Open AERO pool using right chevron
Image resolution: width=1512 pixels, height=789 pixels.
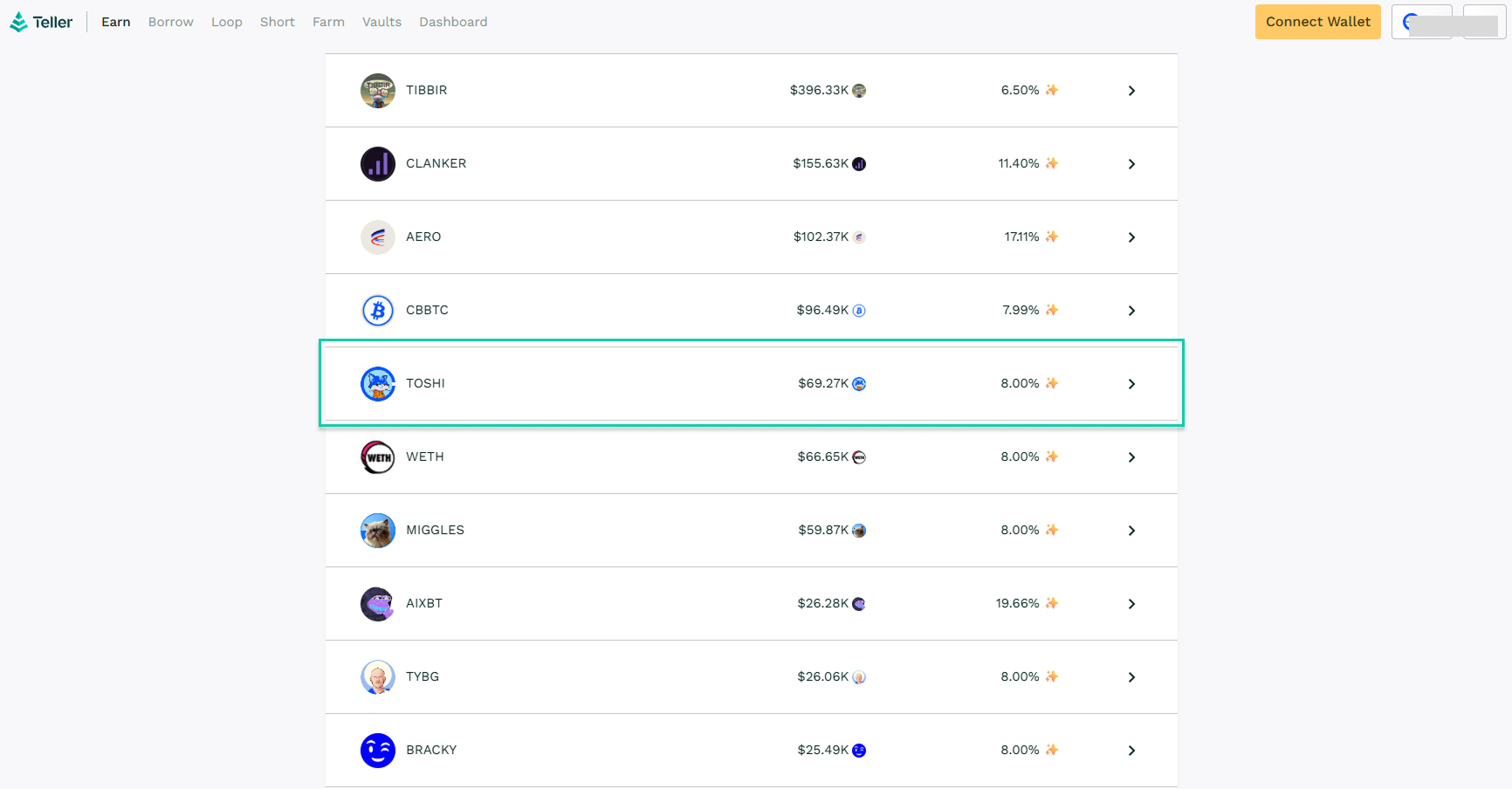[1131, 237]
